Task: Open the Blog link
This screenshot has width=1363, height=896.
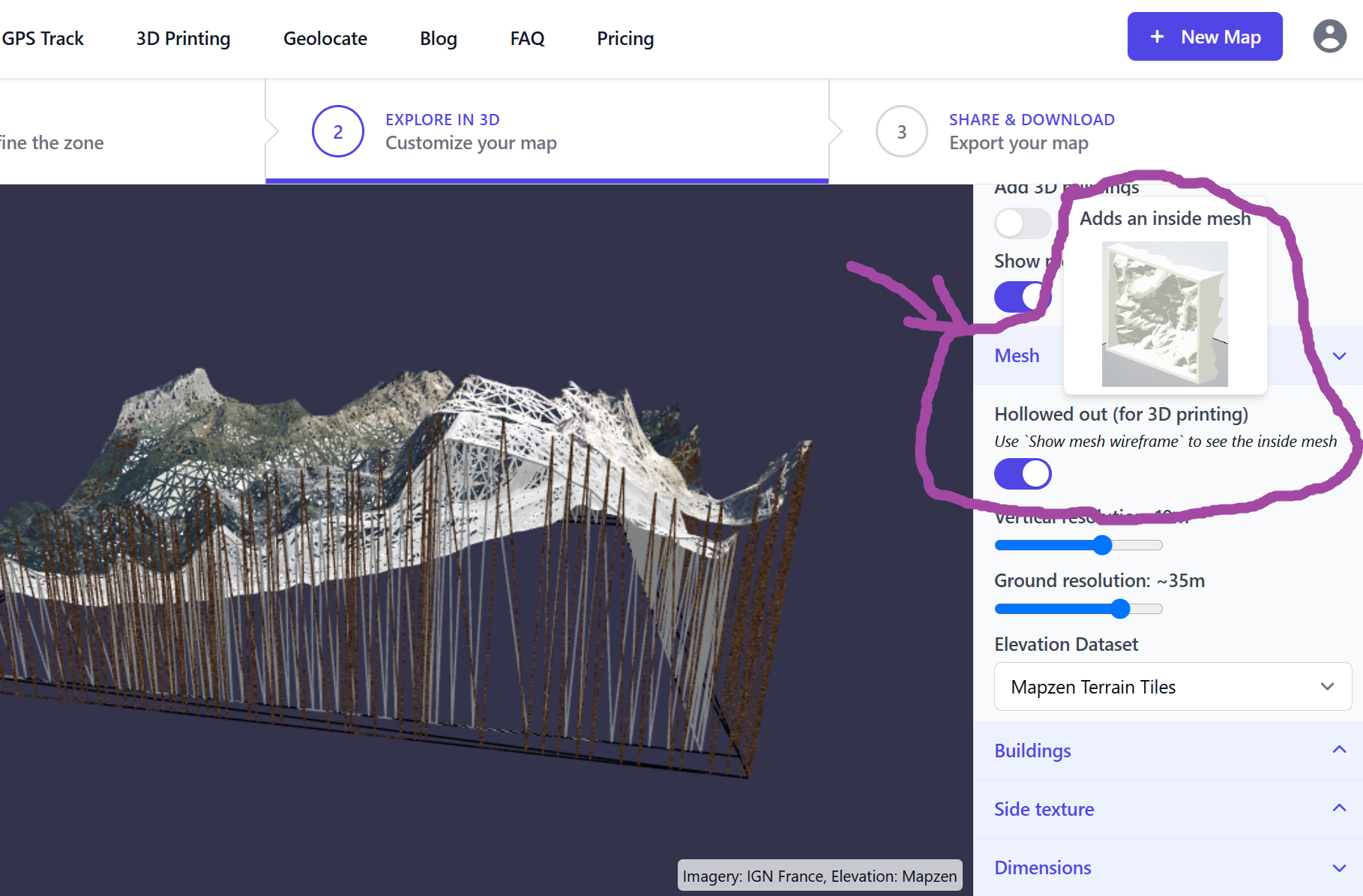Action: click(x=438, y=38)
